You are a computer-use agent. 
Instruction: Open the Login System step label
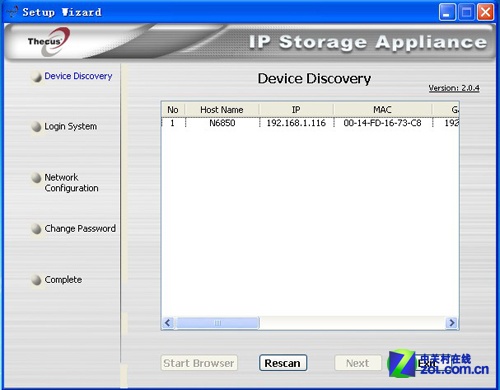tap(71, 126)
